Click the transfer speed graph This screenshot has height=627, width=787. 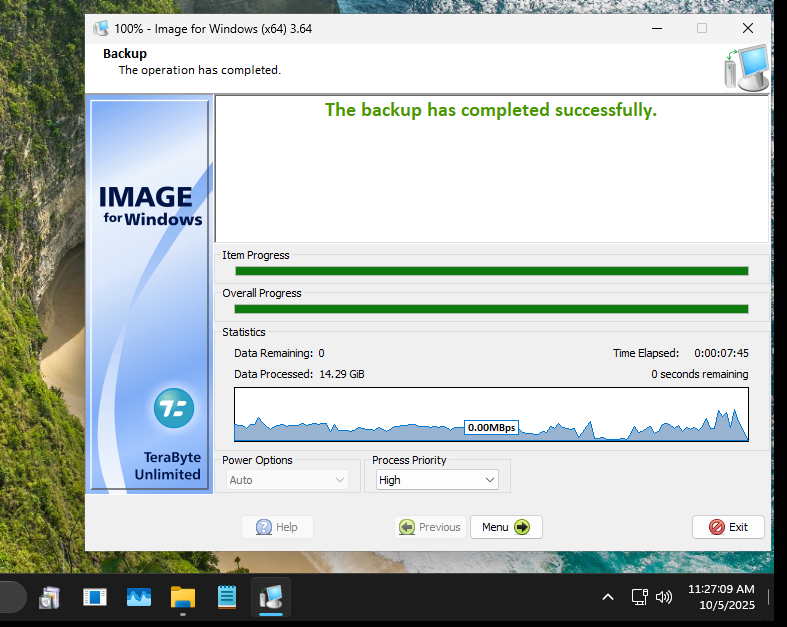[491, 414]
